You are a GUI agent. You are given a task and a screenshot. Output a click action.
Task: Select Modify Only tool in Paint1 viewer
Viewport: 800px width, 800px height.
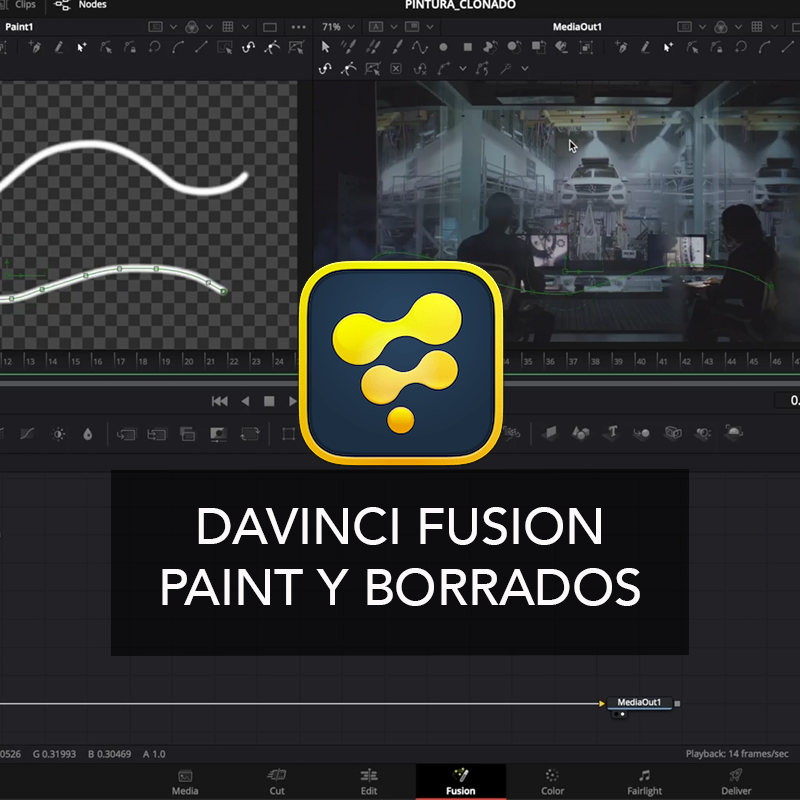click(106, 47)
